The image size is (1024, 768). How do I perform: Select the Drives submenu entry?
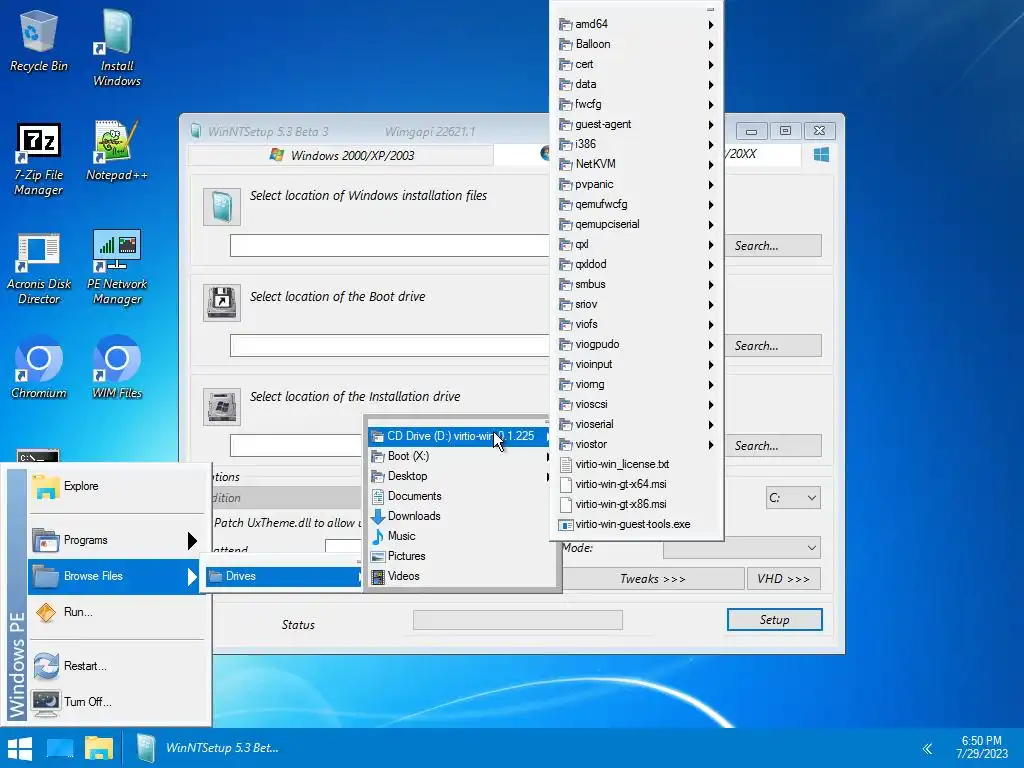coord(283,576)
